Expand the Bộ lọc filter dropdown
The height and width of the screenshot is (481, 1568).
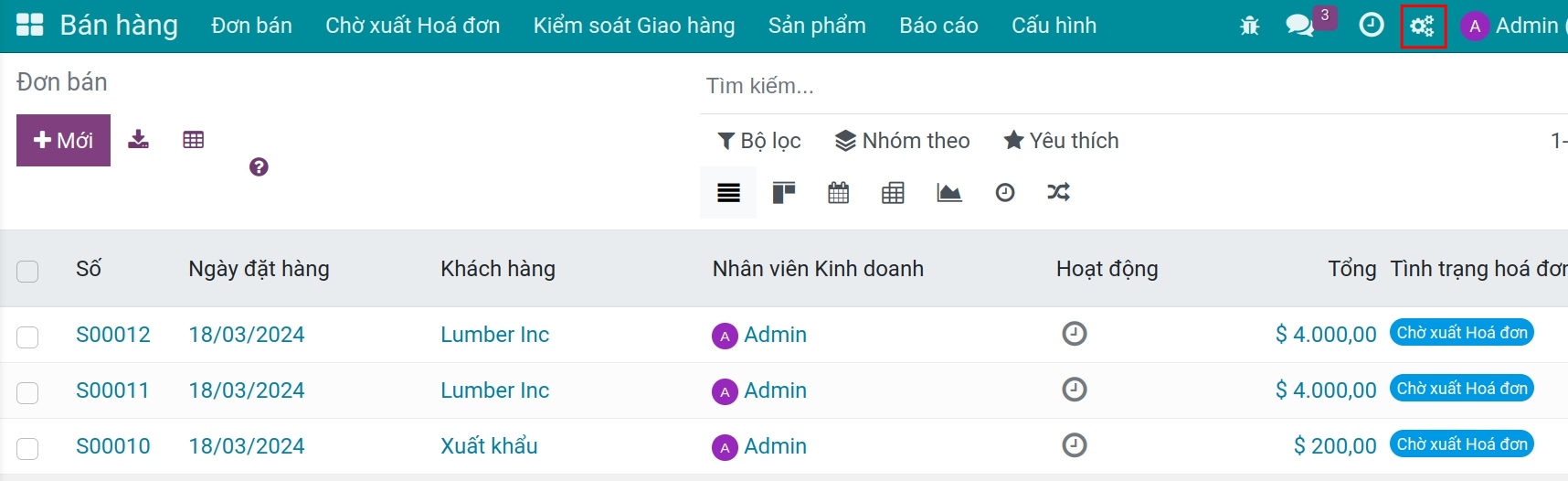coord(759,141)
